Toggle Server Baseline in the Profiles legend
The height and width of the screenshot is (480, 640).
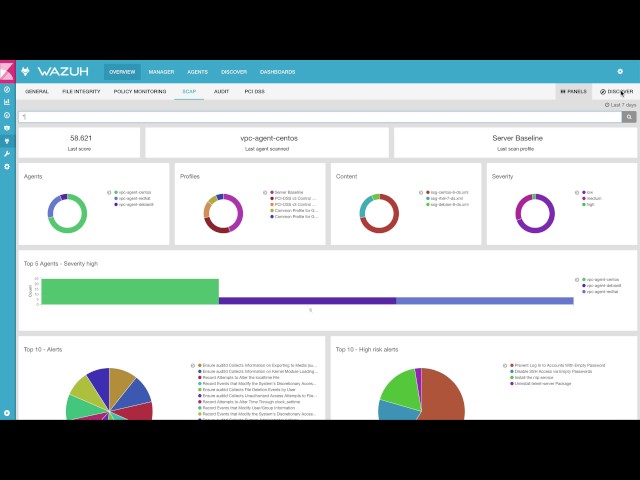coord(287,192)
